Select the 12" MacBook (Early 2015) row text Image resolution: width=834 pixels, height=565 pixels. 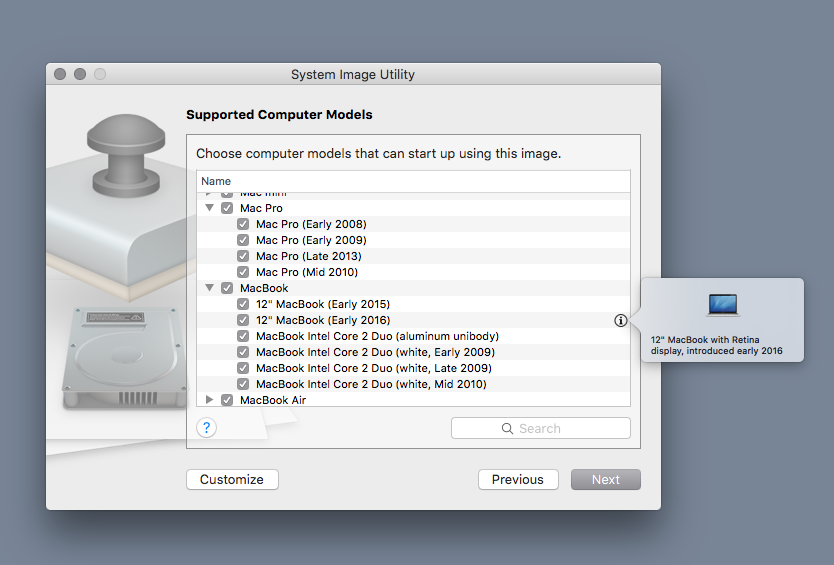[x=323, y=304]
